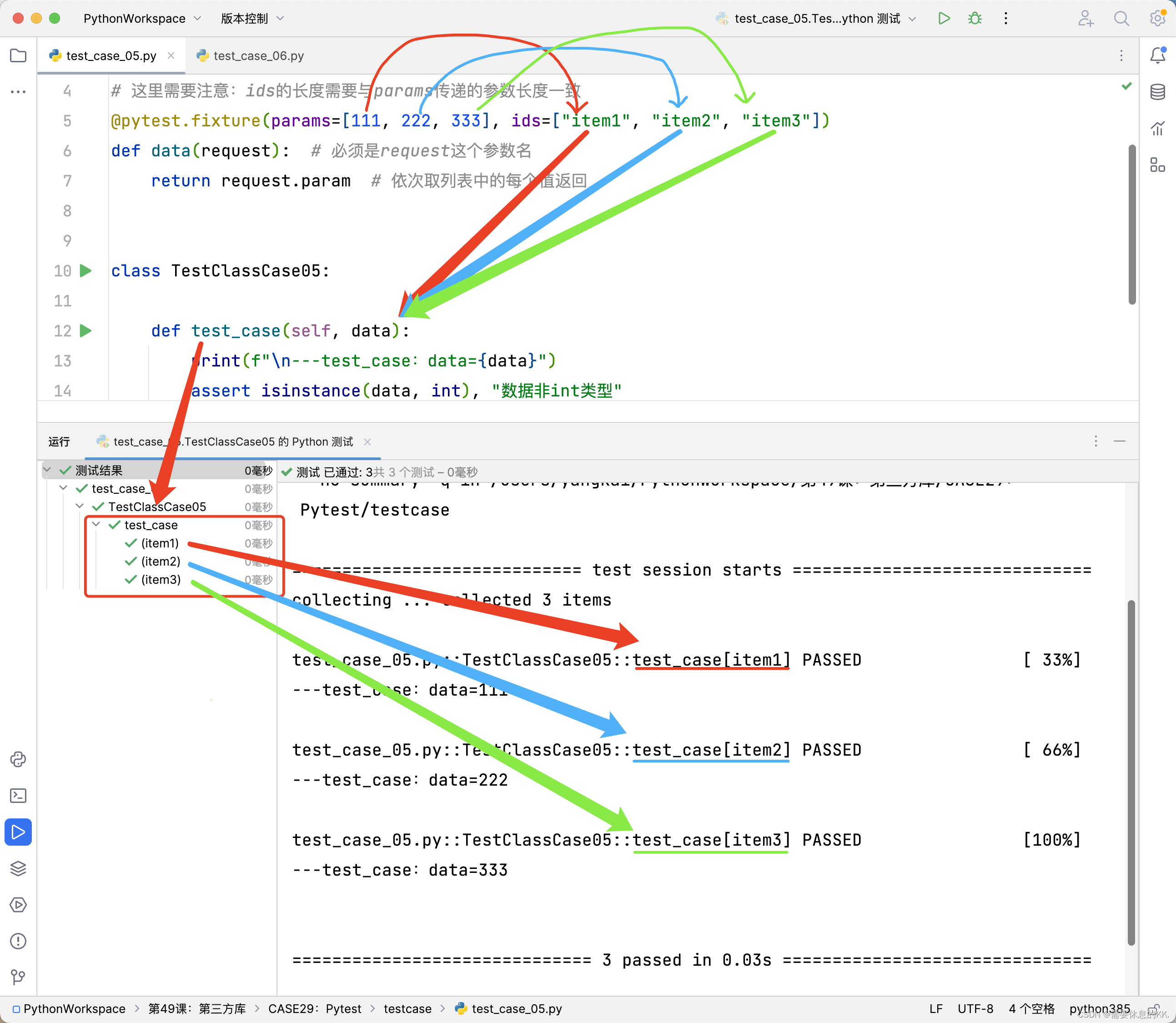This screenshot has width=1176, height=1023.
Task: Click the green Run button in toolbar
Action: tap(944, 18)
